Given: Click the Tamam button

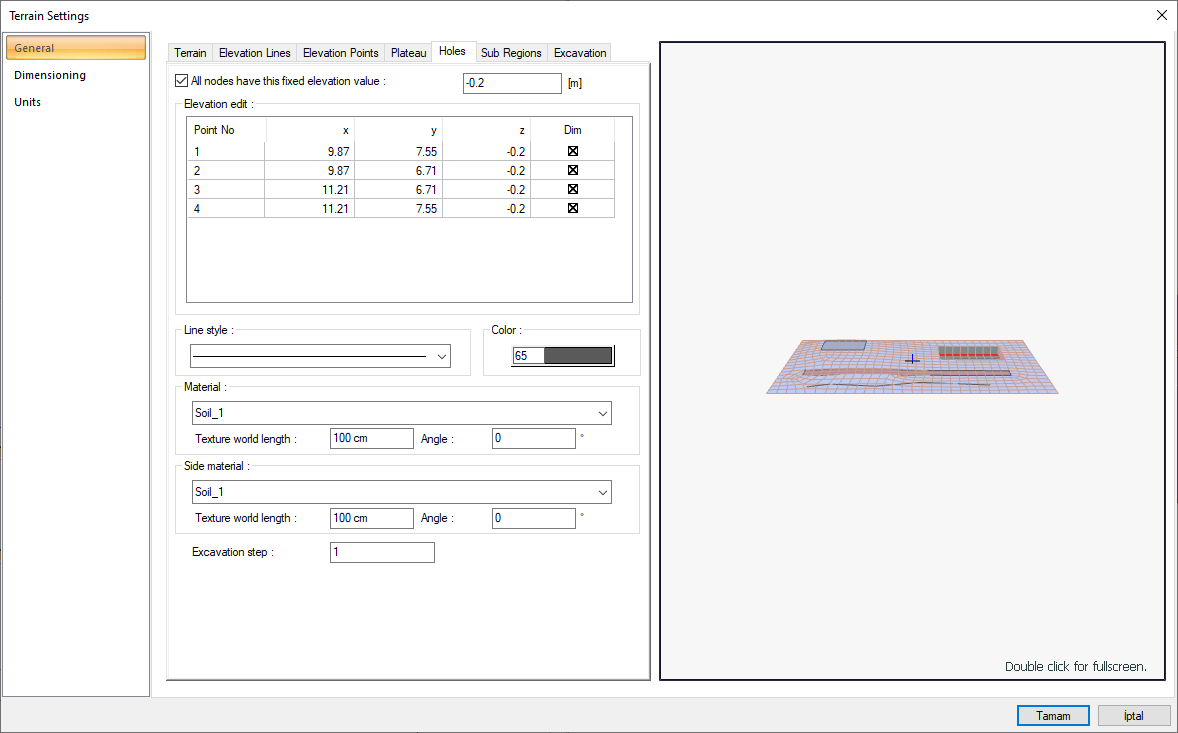Looking at the screenshot, I should (1052, 716).
